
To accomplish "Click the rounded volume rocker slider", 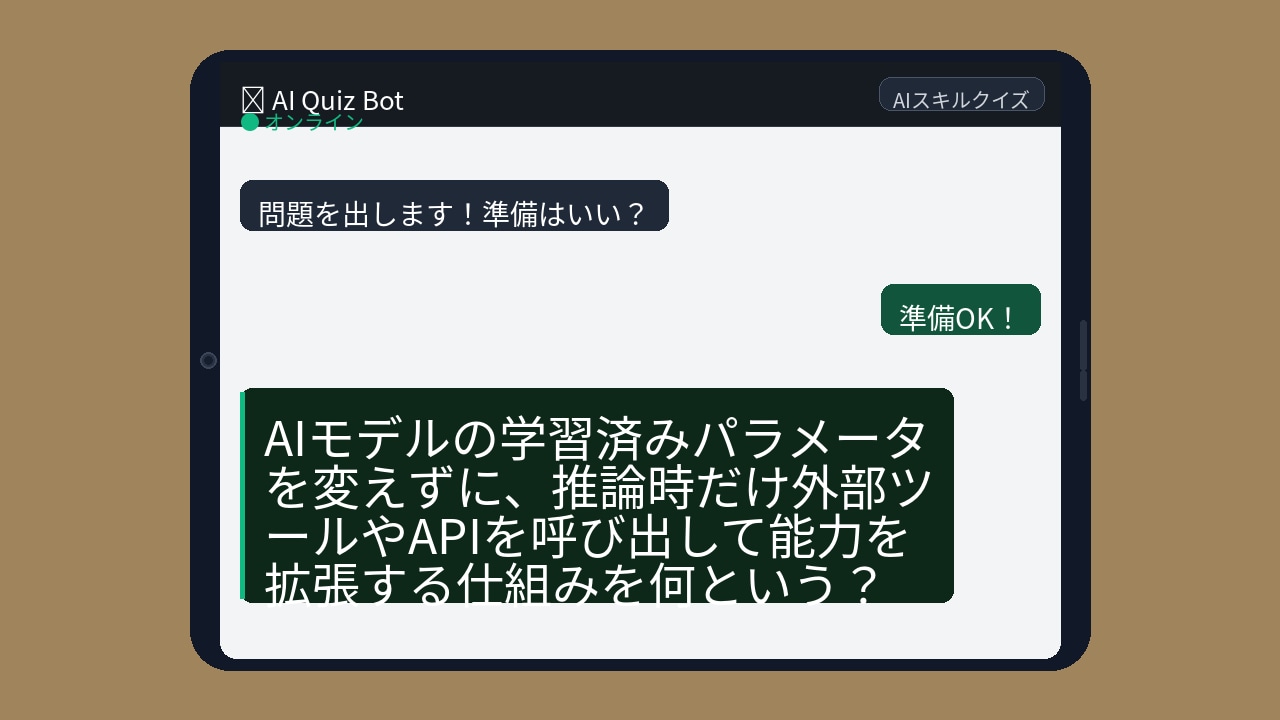I will point(1082,360).
